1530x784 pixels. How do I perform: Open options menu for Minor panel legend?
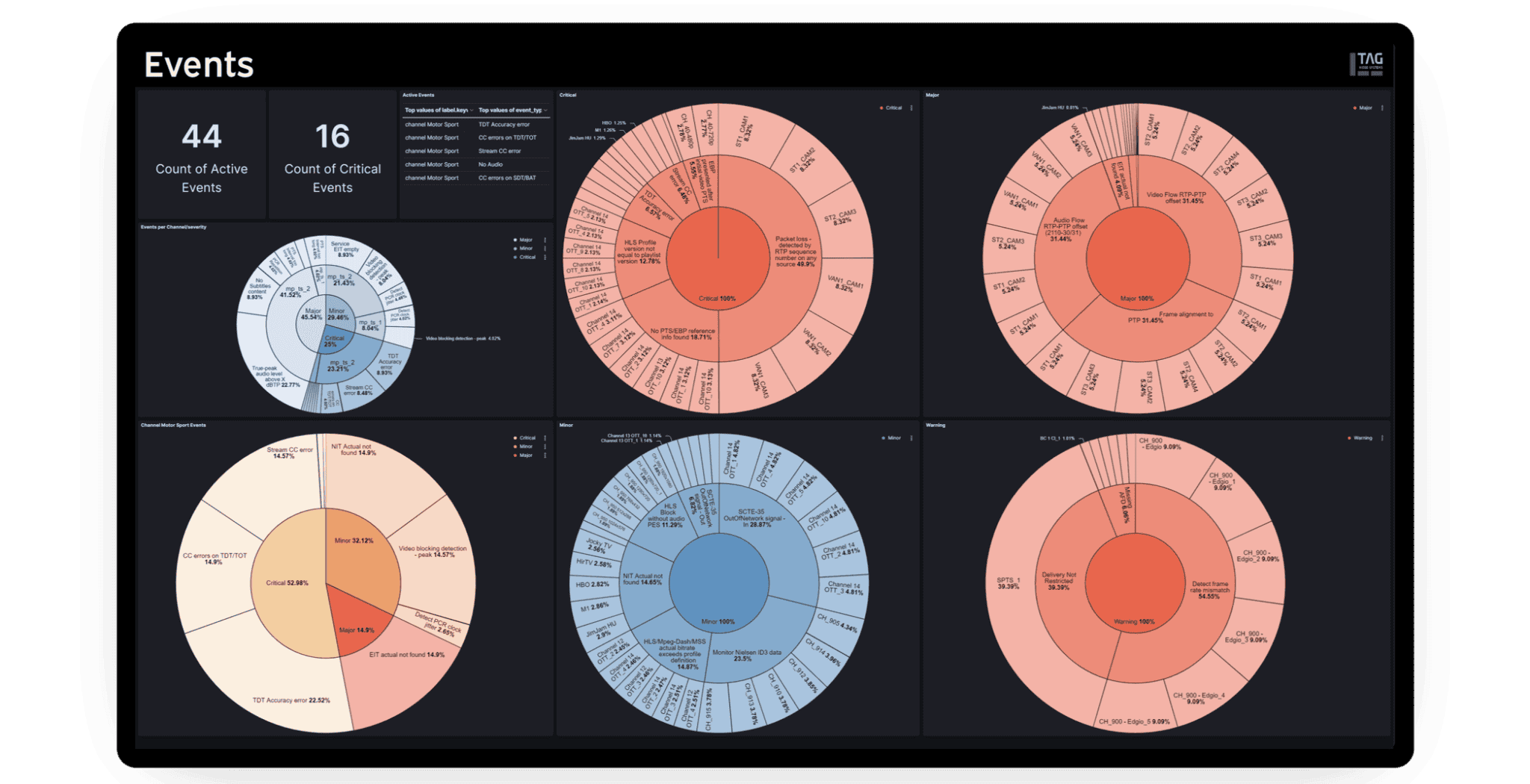(x=911, y=438)
